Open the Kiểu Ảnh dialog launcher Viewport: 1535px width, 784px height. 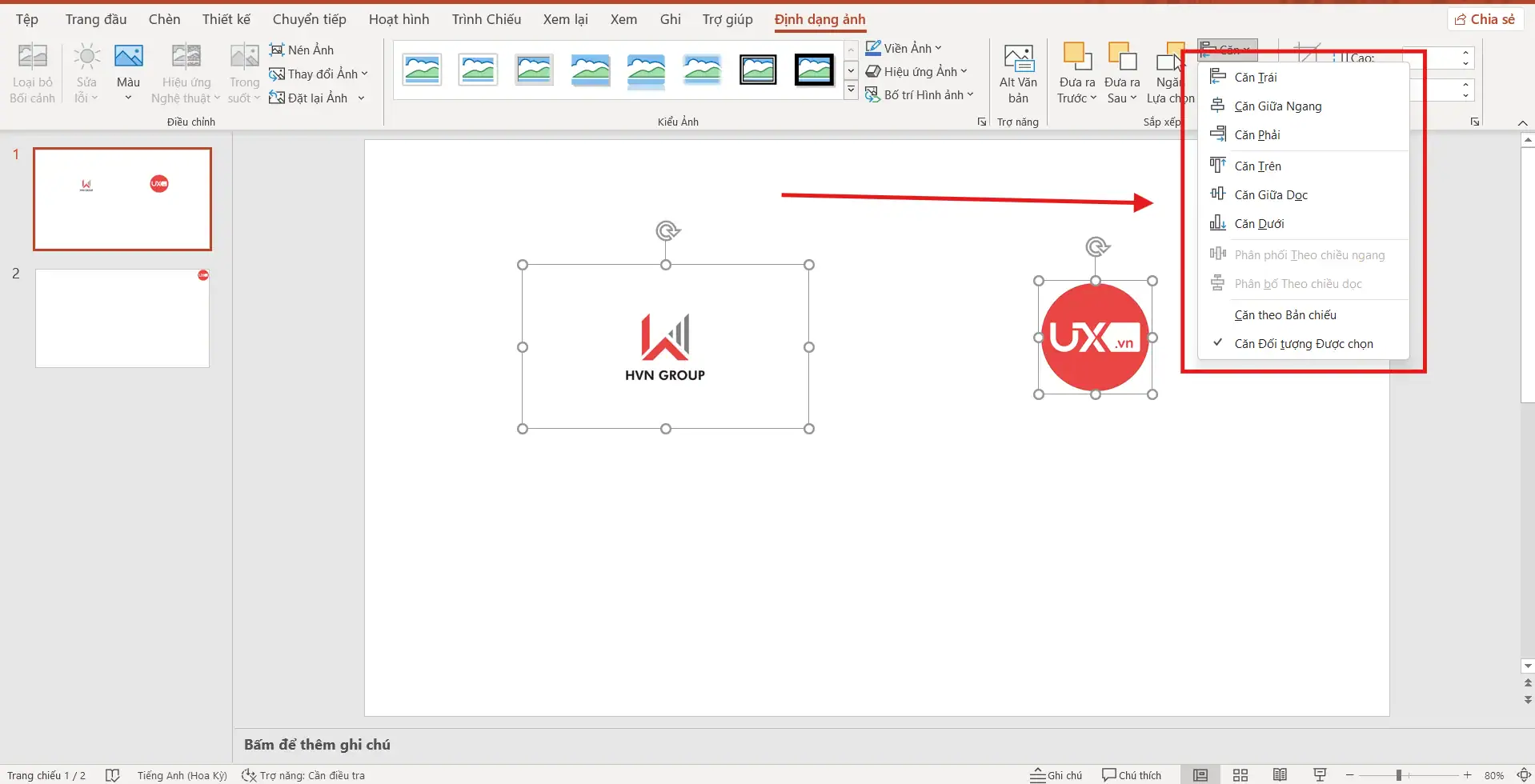pos(982,122)
